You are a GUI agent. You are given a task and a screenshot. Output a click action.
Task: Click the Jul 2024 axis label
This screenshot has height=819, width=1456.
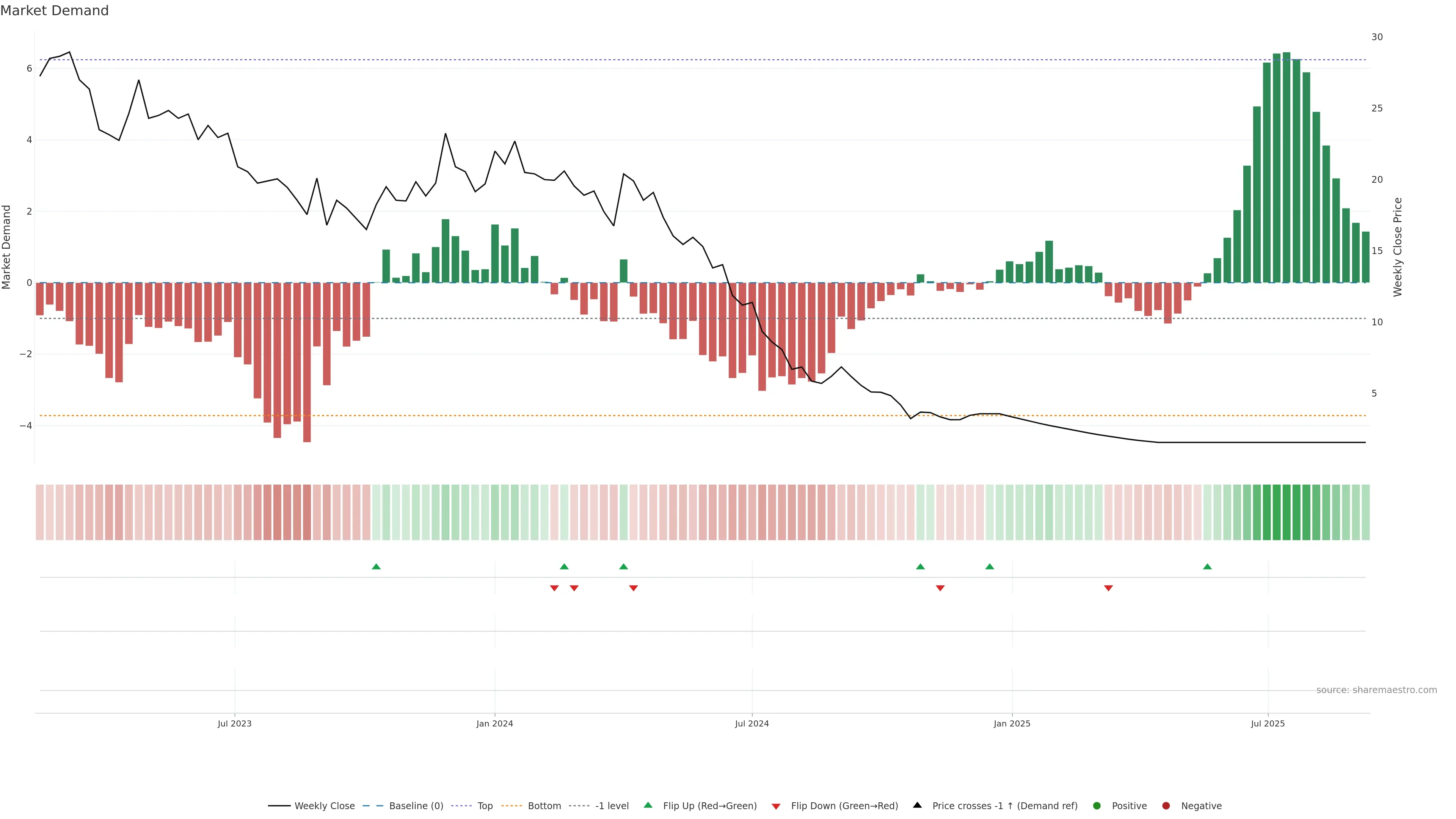(752, 723)
